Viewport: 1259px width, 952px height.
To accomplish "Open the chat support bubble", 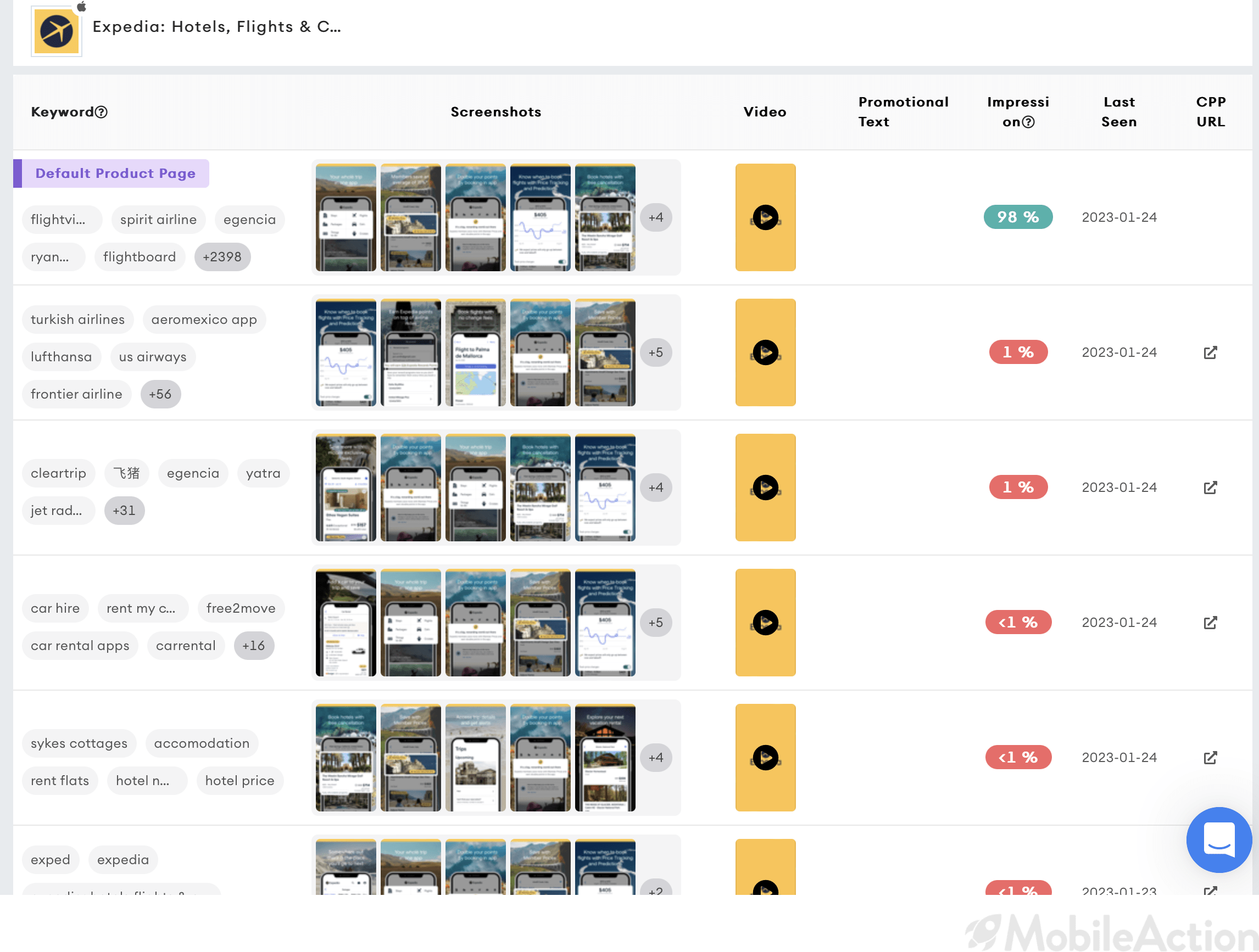I will click(x=1219, y=840).
